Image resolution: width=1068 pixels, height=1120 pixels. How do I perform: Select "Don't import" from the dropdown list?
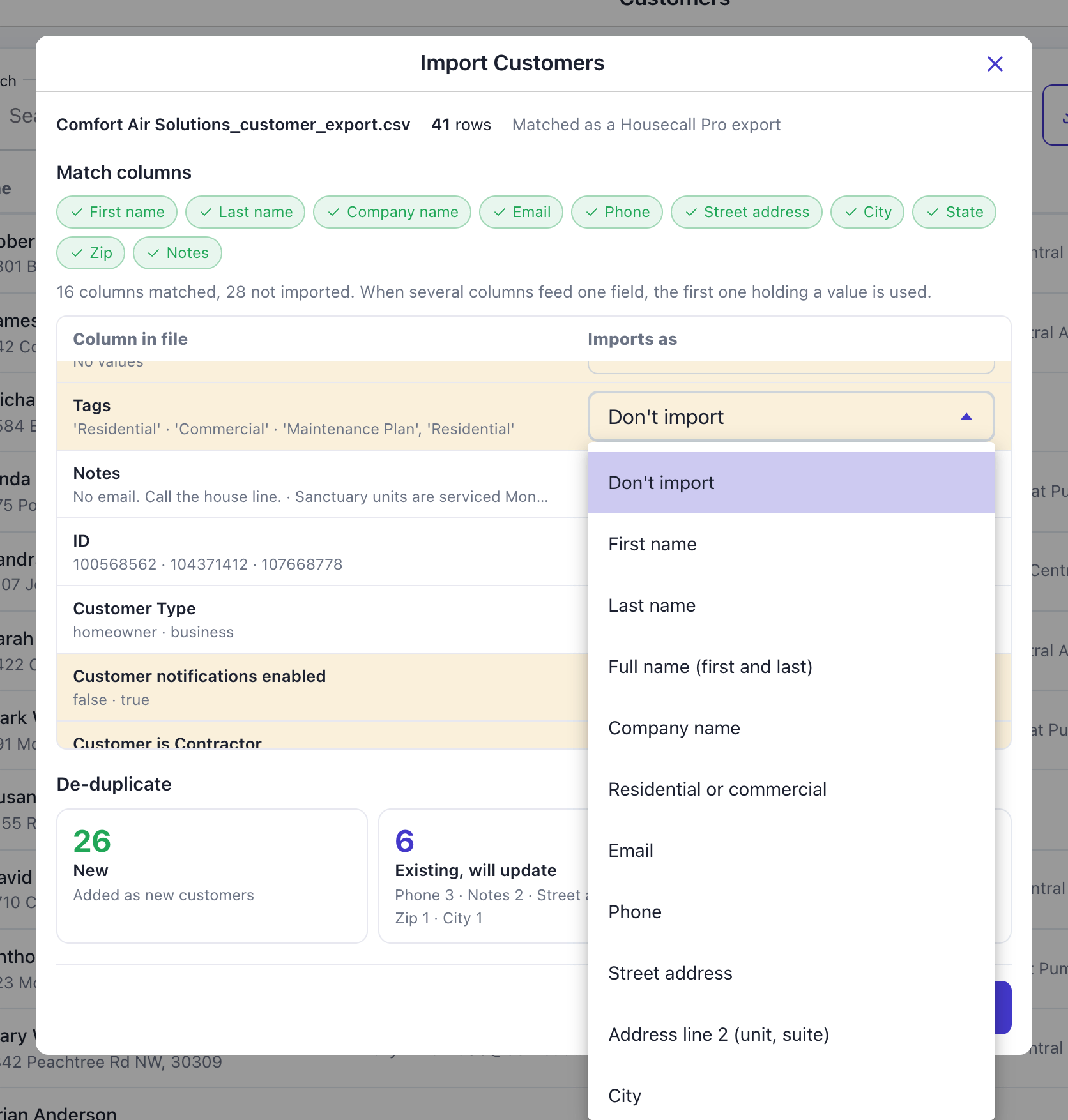(791, 483)
